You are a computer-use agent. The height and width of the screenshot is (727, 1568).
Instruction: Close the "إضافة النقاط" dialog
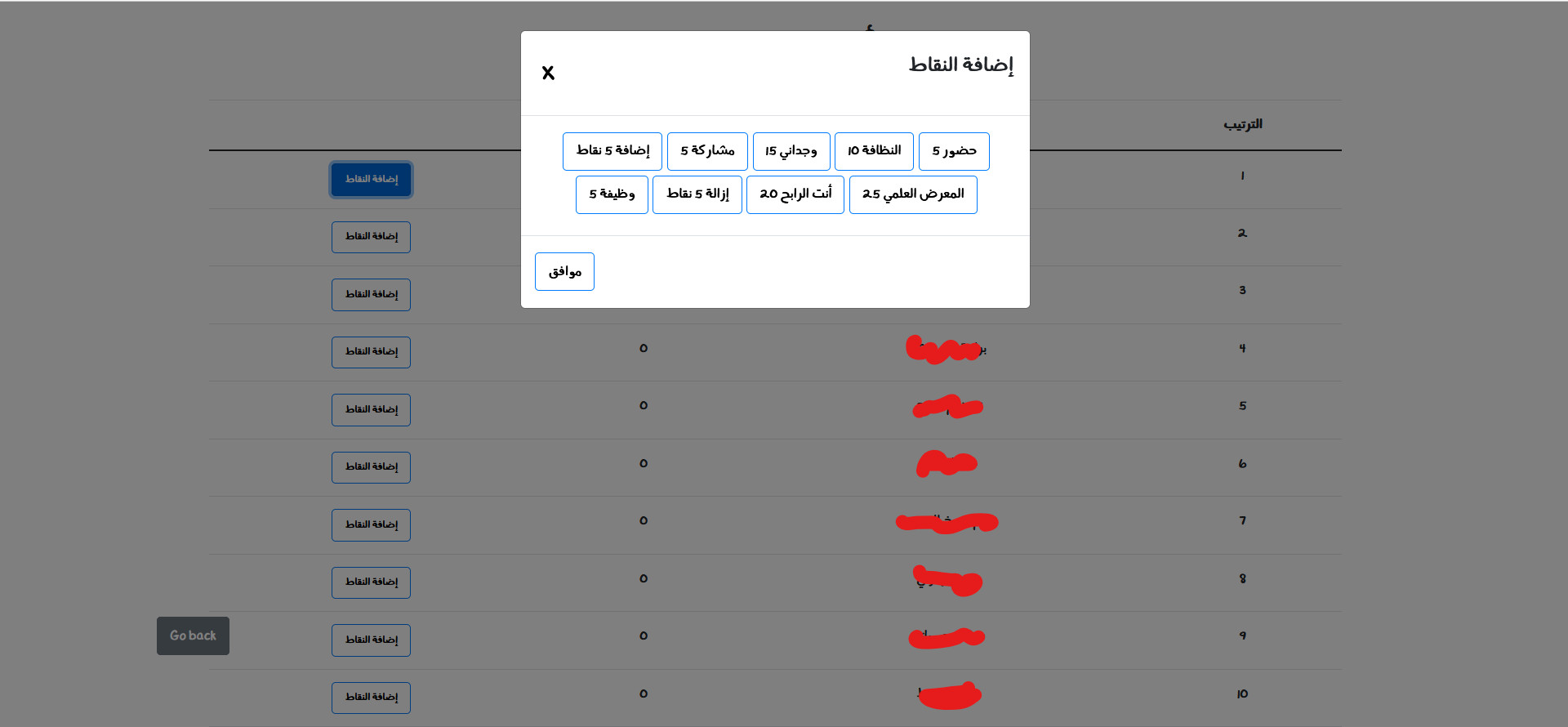548,73
